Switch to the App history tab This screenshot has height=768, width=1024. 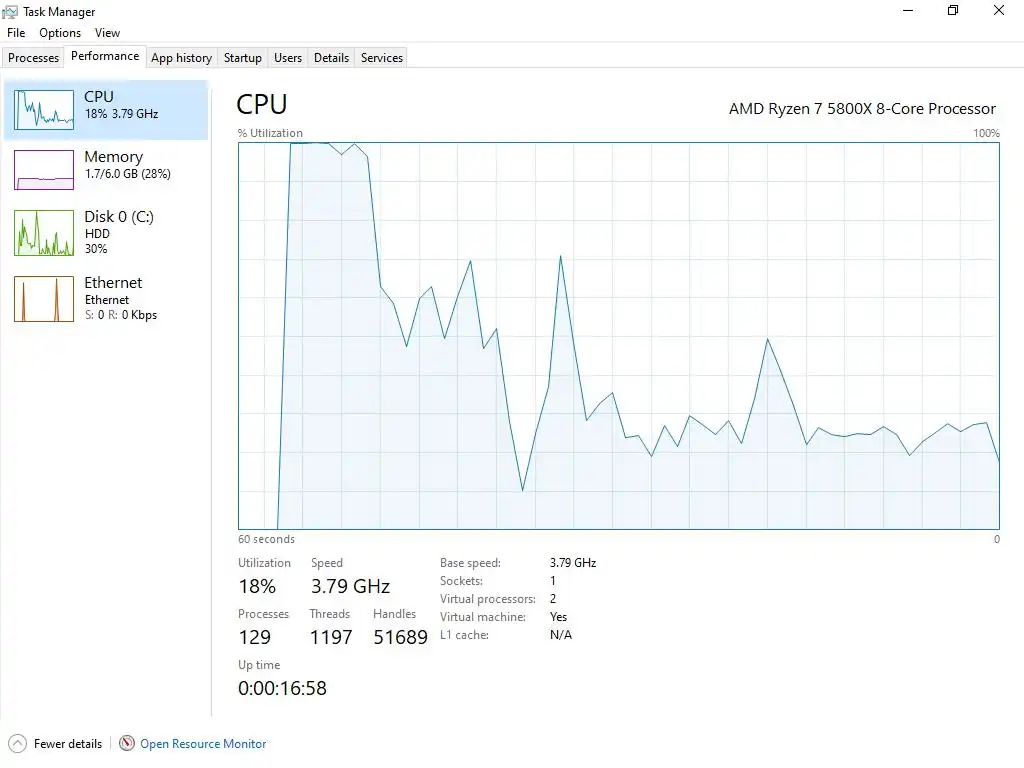click(x=182, y=57)
